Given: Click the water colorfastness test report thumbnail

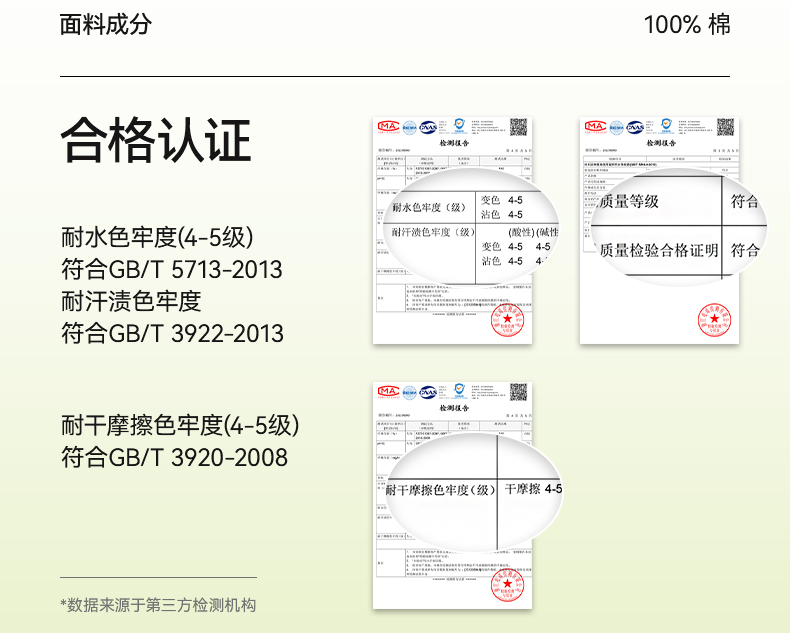Looking at the screenshot, I should coord(452,231).
